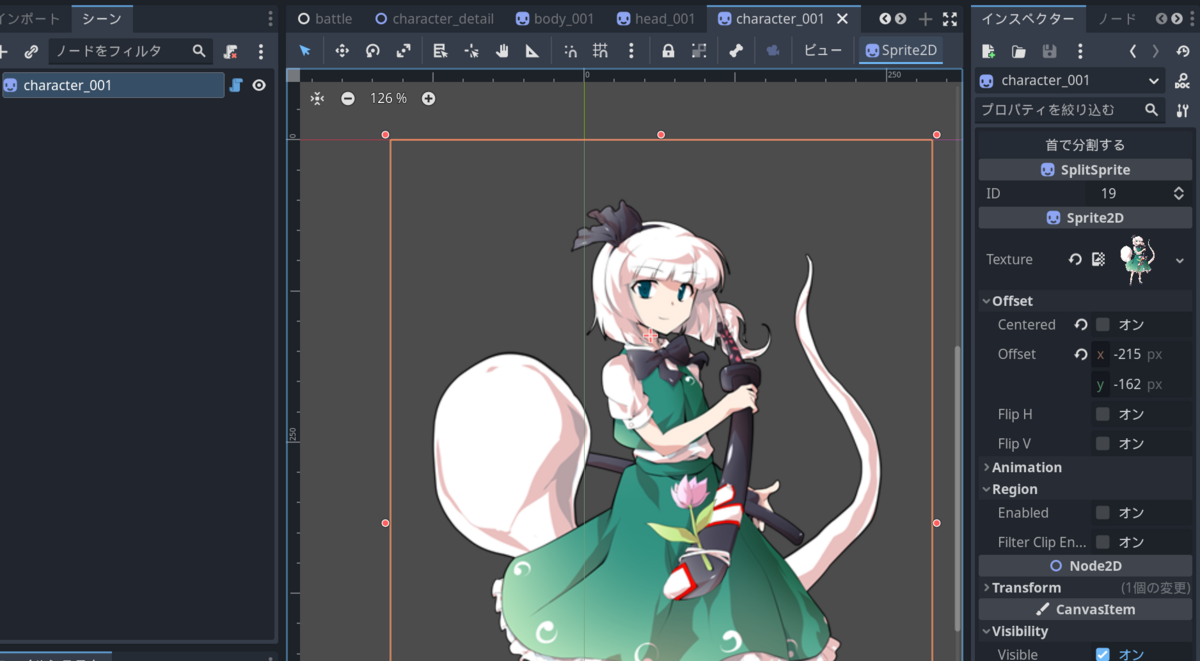Zoom out with the minus button
1200x661 pixels.
click(x=348, y=98)
